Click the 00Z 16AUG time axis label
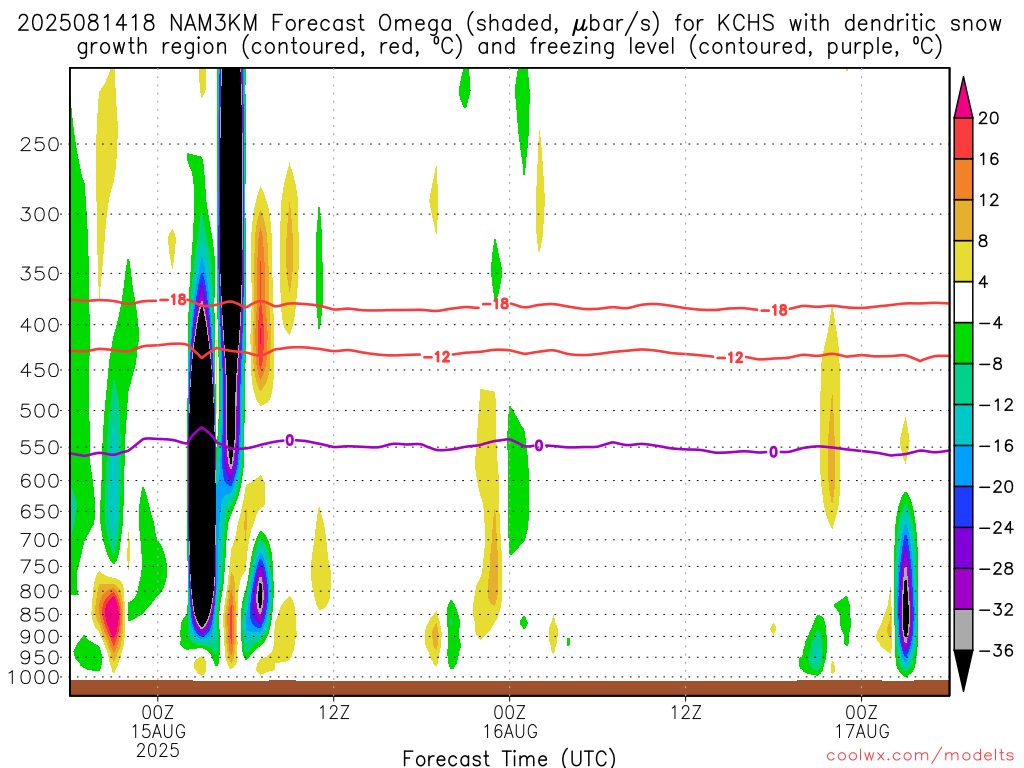Image resolution: width=1024 pixels, height=768 pixels. (x=510, y=721)
